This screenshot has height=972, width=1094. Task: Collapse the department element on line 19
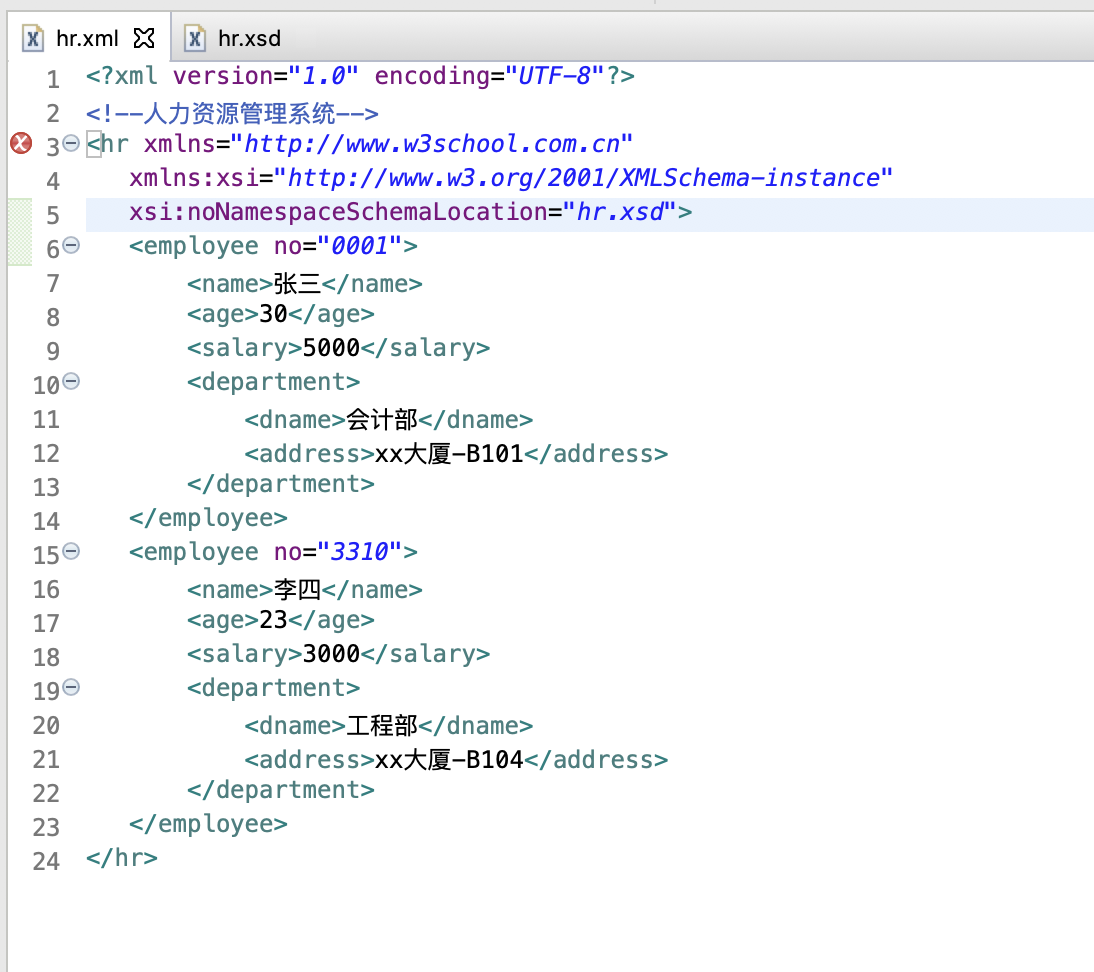(71, 687)
